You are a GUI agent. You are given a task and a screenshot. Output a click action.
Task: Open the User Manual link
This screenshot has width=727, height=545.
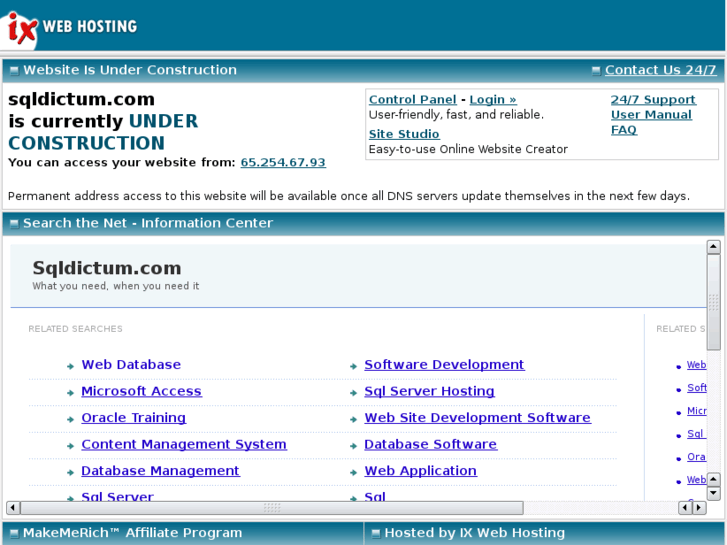click(x=651, y=115)
